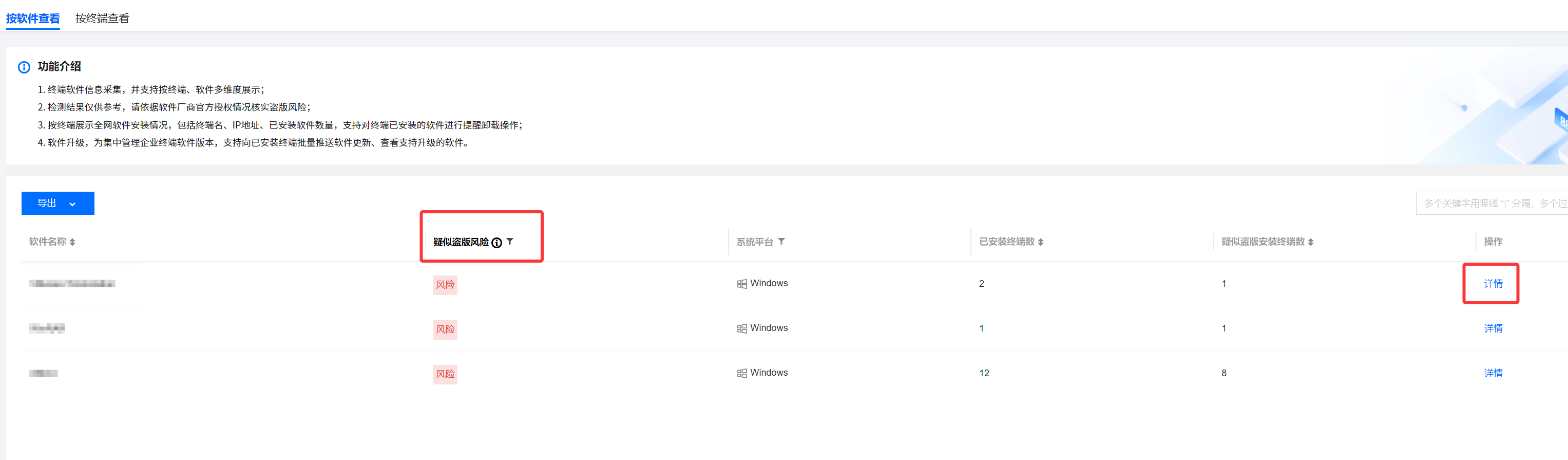Click the 风险 tag in the third row
Viewport: 1568px width, 460px height.
coord(445,374)
